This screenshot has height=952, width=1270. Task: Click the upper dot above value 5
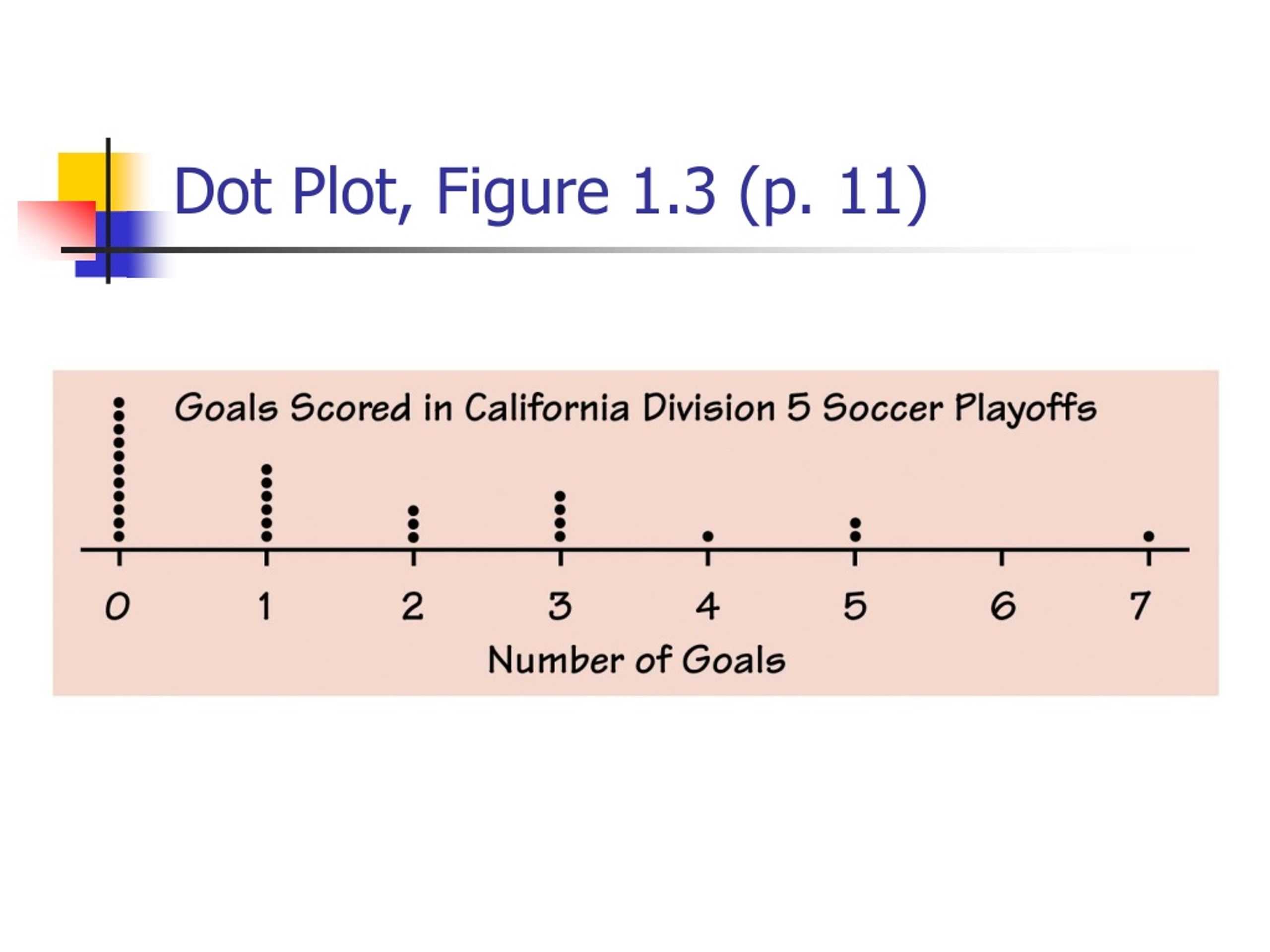tap(855, 523)
